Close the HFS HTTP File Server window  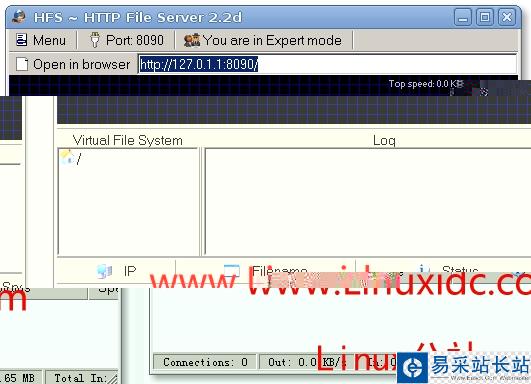[507, 17]
